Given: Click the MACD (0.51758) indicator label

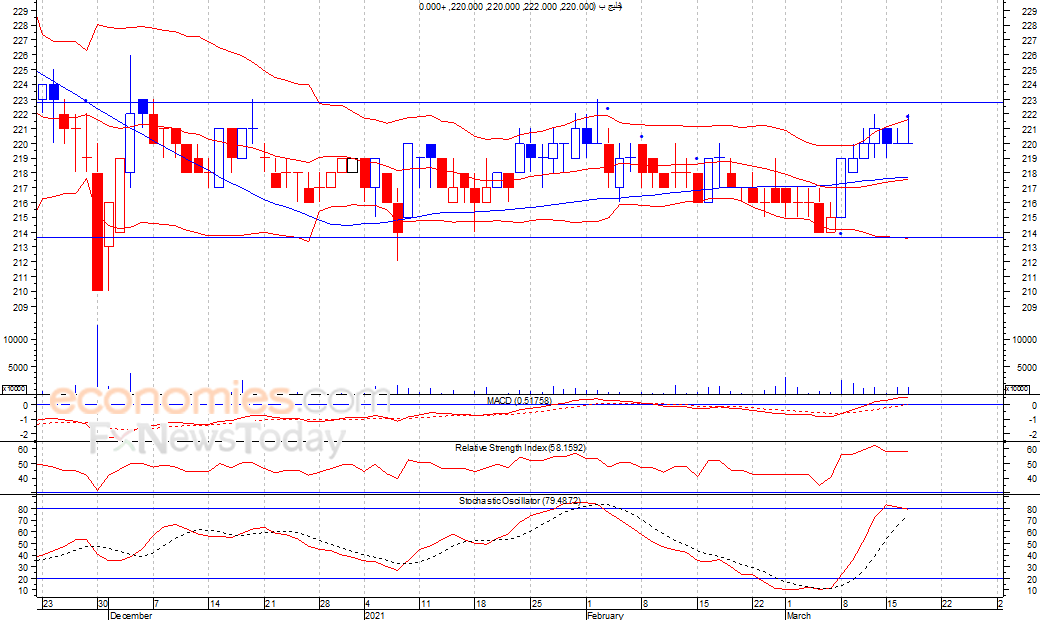Looking at the screenshot, I should click(519, 401).
